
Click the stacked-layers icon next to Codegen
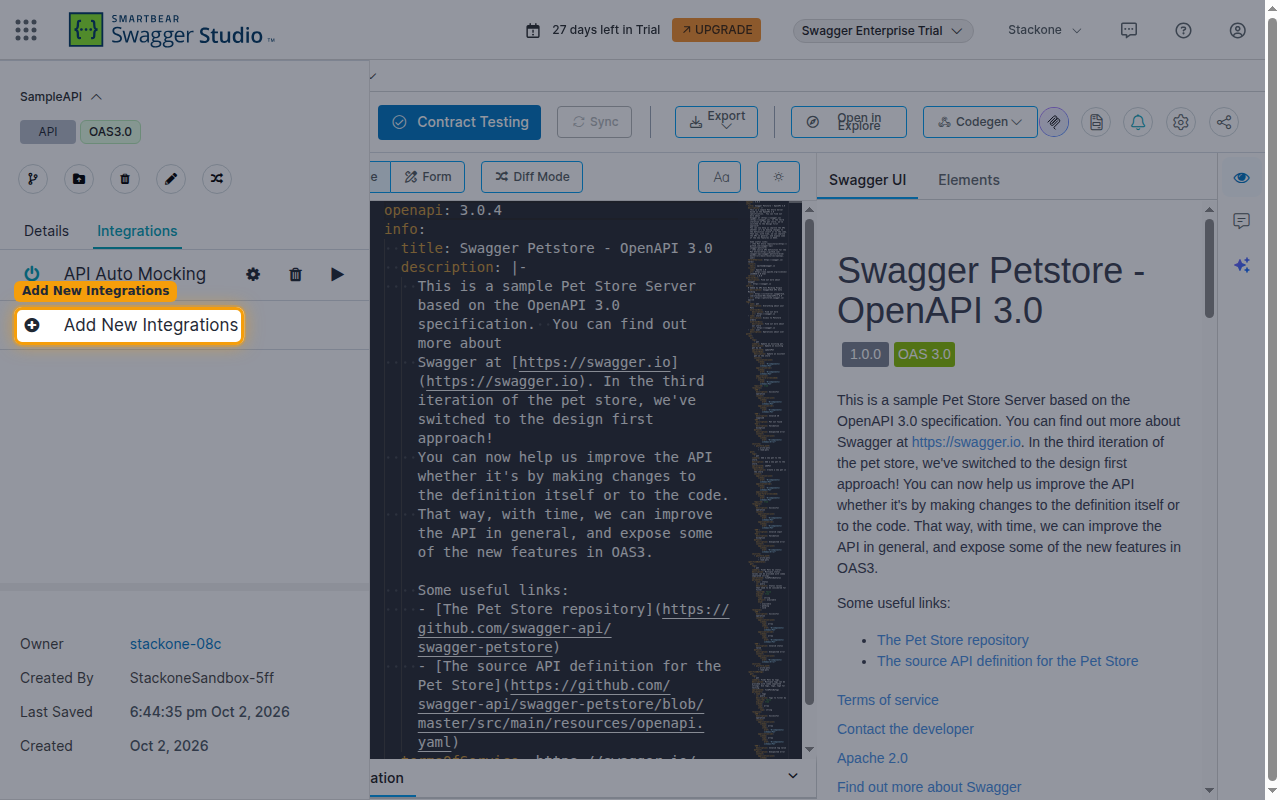[x=1053, y=122]
